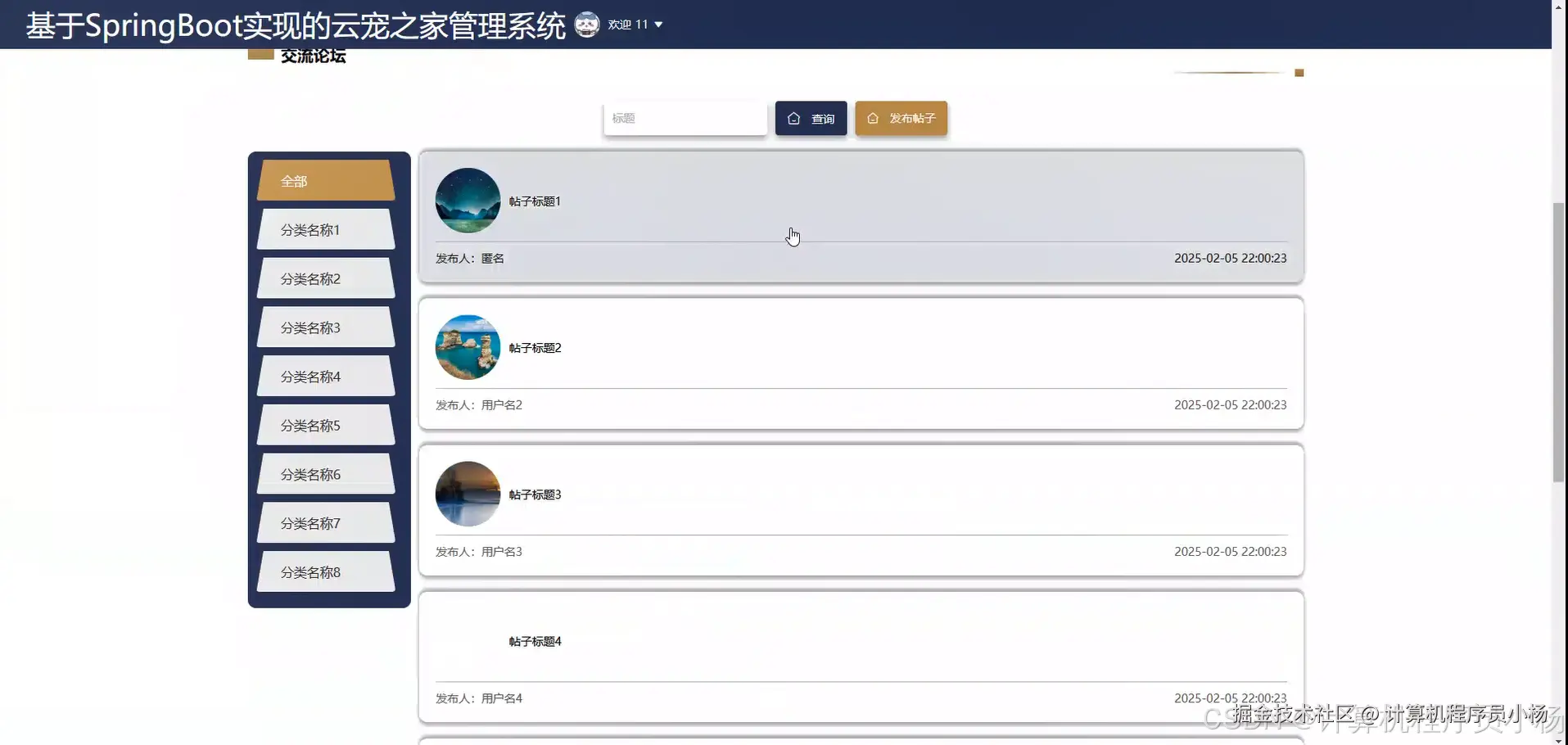Click the 标题 search input field
This screenshot has height=745, width=1568.
(685, 118)
